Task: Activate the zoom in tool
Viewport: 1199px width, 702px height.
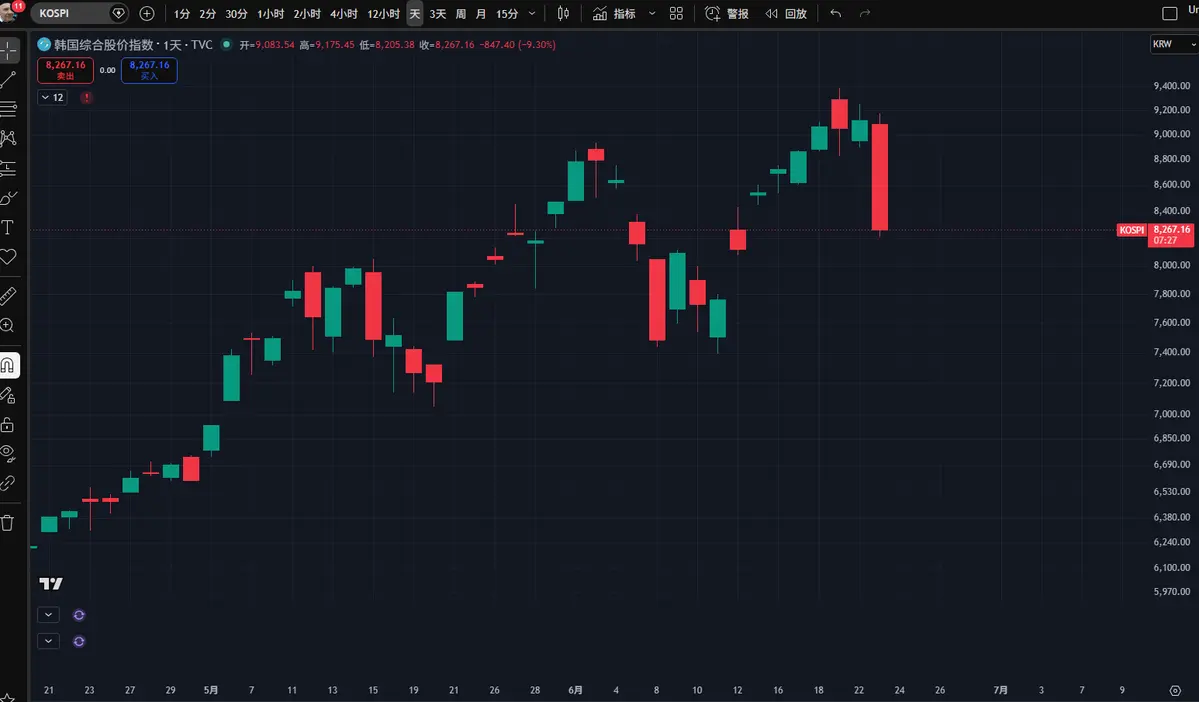Action: click(x=8, y=326)
